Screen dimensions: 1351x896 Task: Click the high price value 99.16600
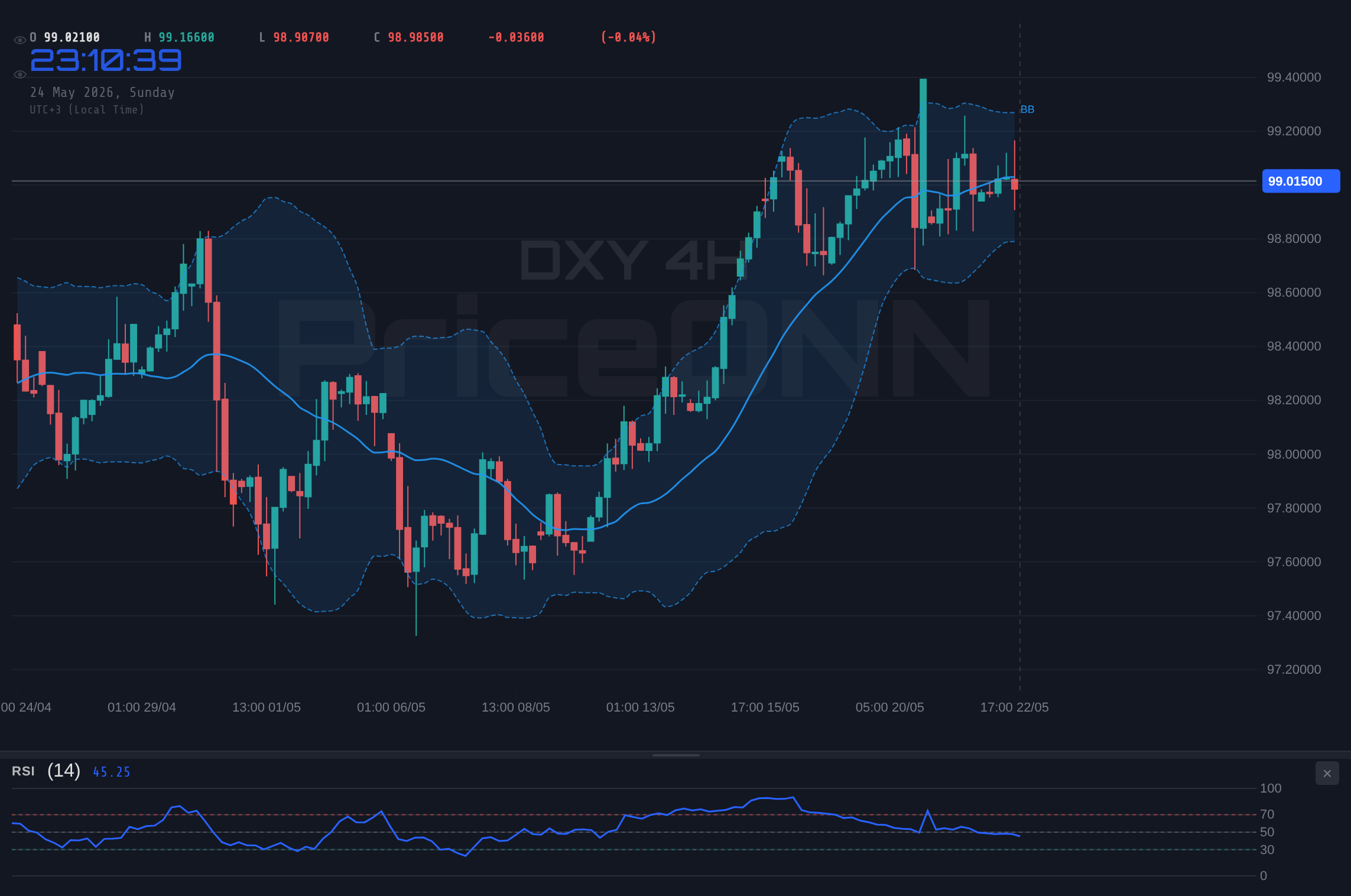coord(187,37)
